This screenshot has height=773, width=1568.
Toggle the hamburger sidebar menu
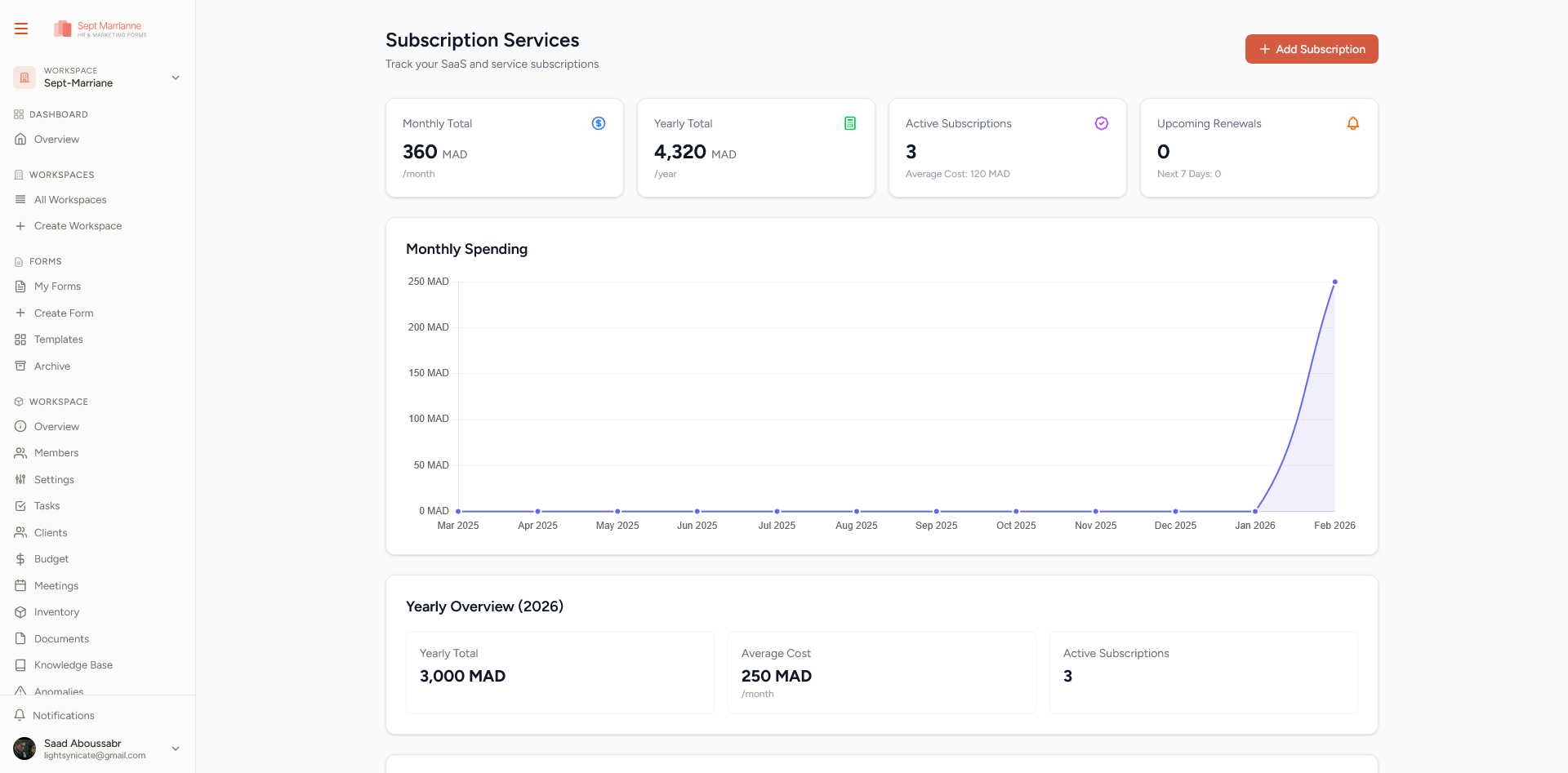click(x=21, y=29)
